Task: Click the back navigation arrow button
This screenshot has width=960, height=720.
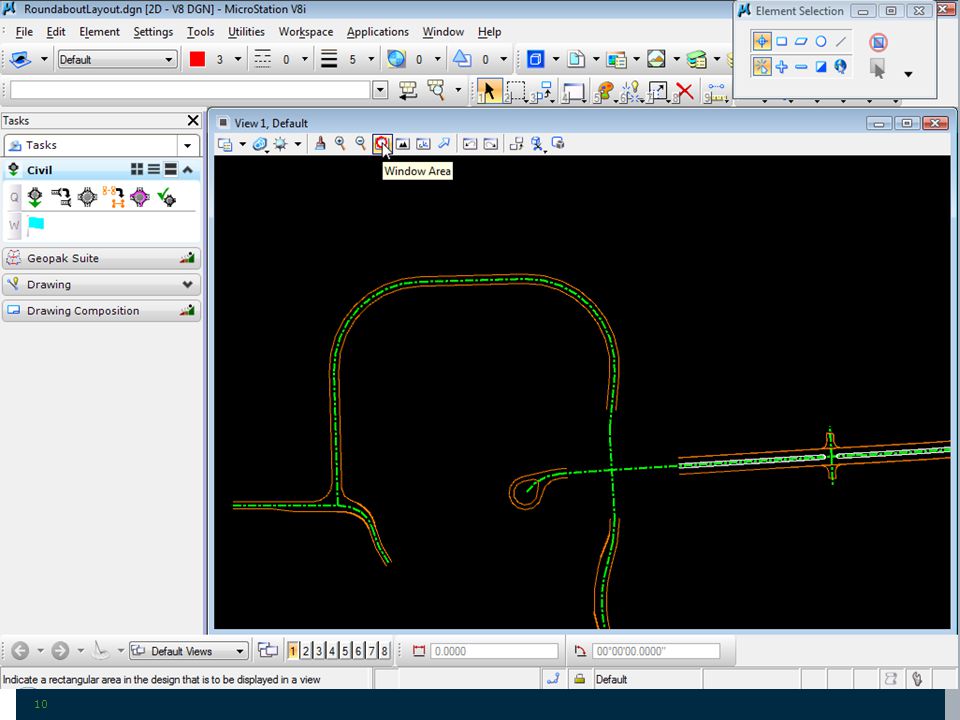Action: [x=20, y=650]
